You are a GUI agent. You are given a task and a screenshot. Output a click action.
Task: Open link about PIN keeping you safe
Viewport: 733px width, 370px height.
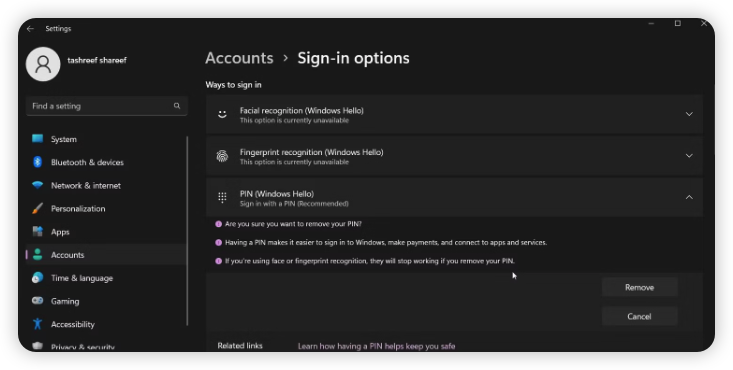(376, 346)
